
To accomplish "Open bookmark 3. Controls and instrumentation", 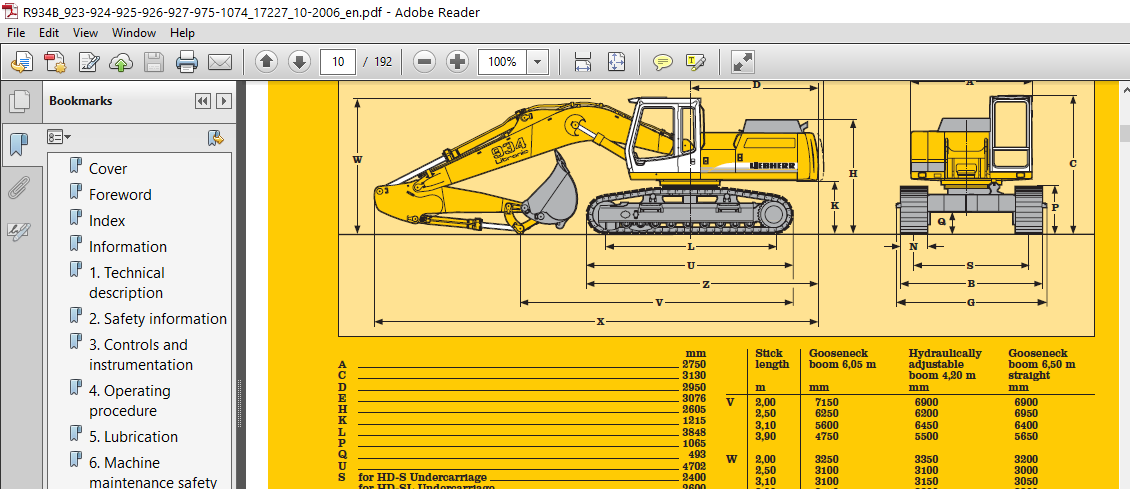I will click(x=141, y=354).
